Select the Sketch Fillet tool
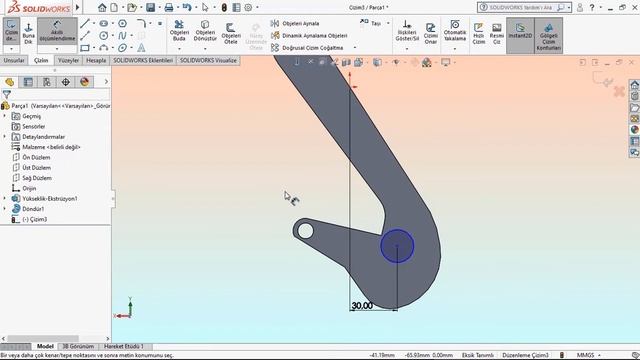Viewport: 640px width, 360px height. coord(141,23)
